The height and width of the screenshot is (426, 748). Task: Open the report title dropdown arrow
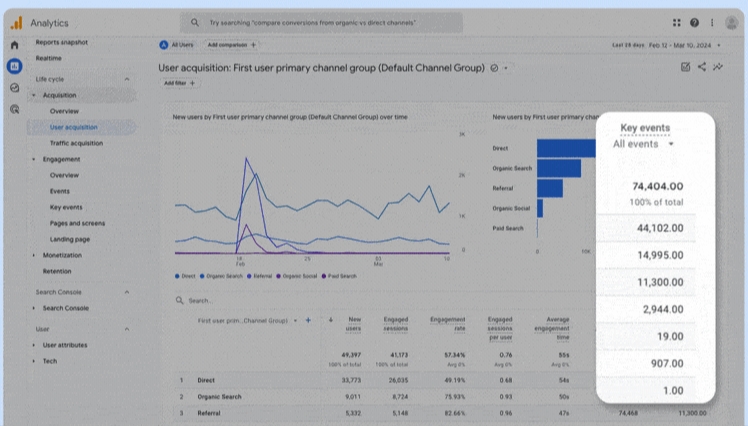[x=506, y=68]
